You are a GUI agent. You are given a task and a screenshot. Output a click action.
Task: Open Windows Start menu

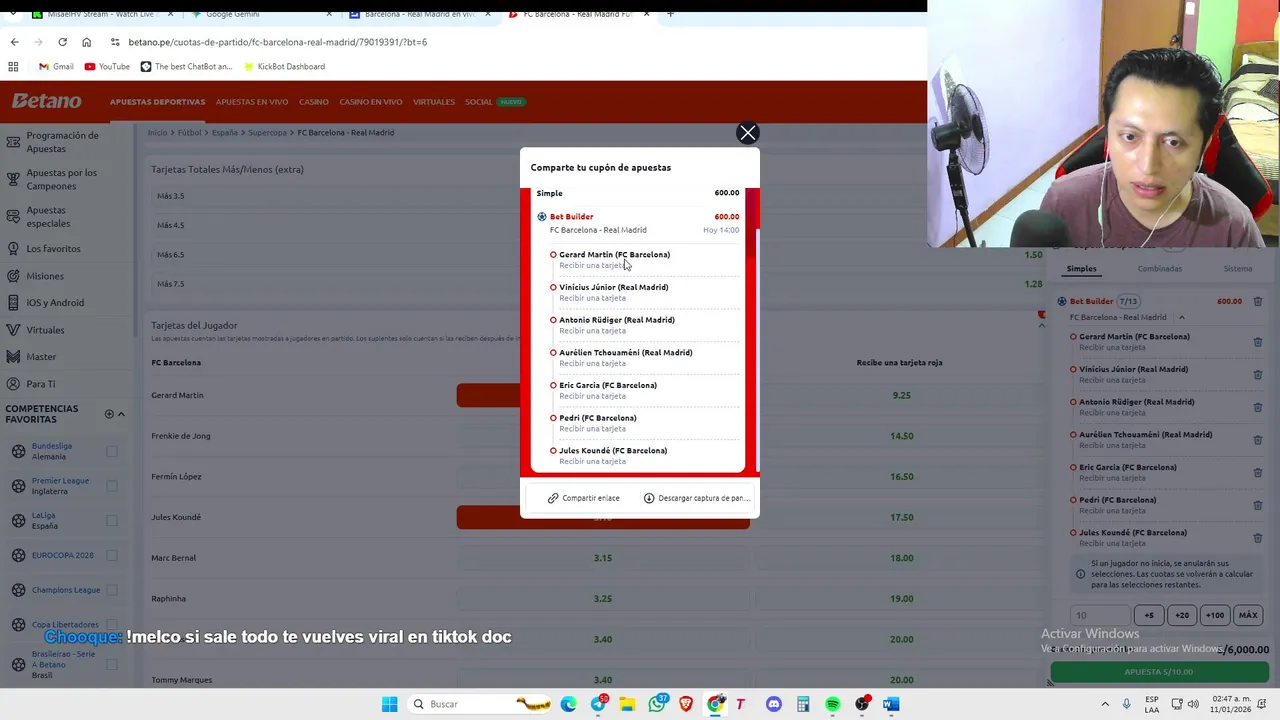(x=389, y=704)
